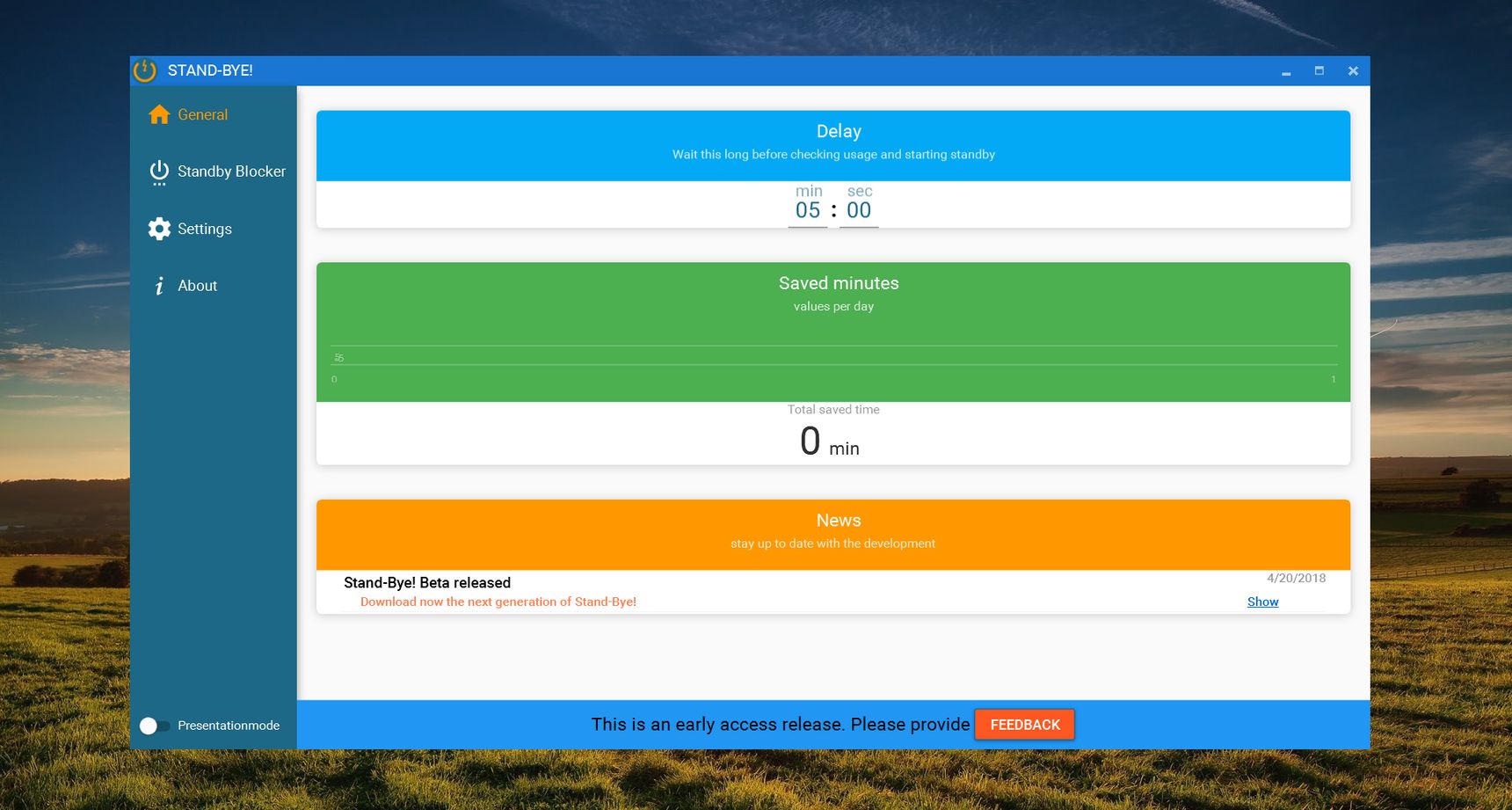Maximize the Stand-Bye! window
This screenshot has height=810, width=1512.
pos(1319,71)
